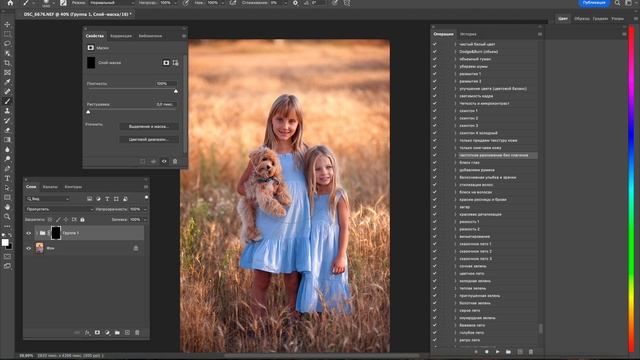This screenshot has height=360, width=640.
Task: Create a new group in Layers panel
Action: 117,333
